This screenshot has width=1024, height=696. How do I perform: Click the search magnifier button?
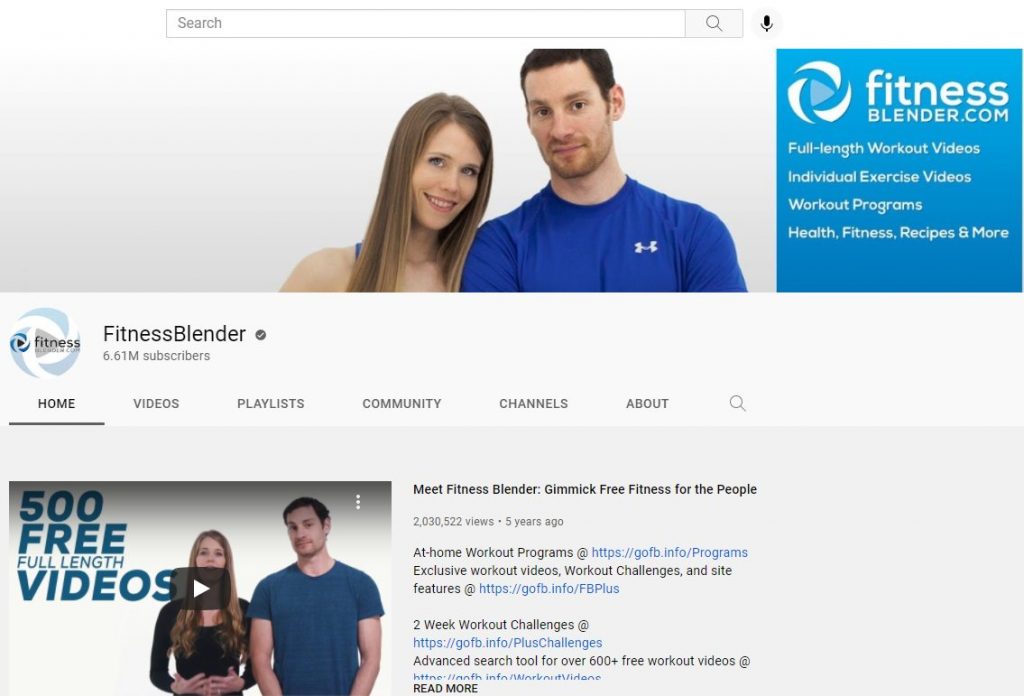point(714,24)
